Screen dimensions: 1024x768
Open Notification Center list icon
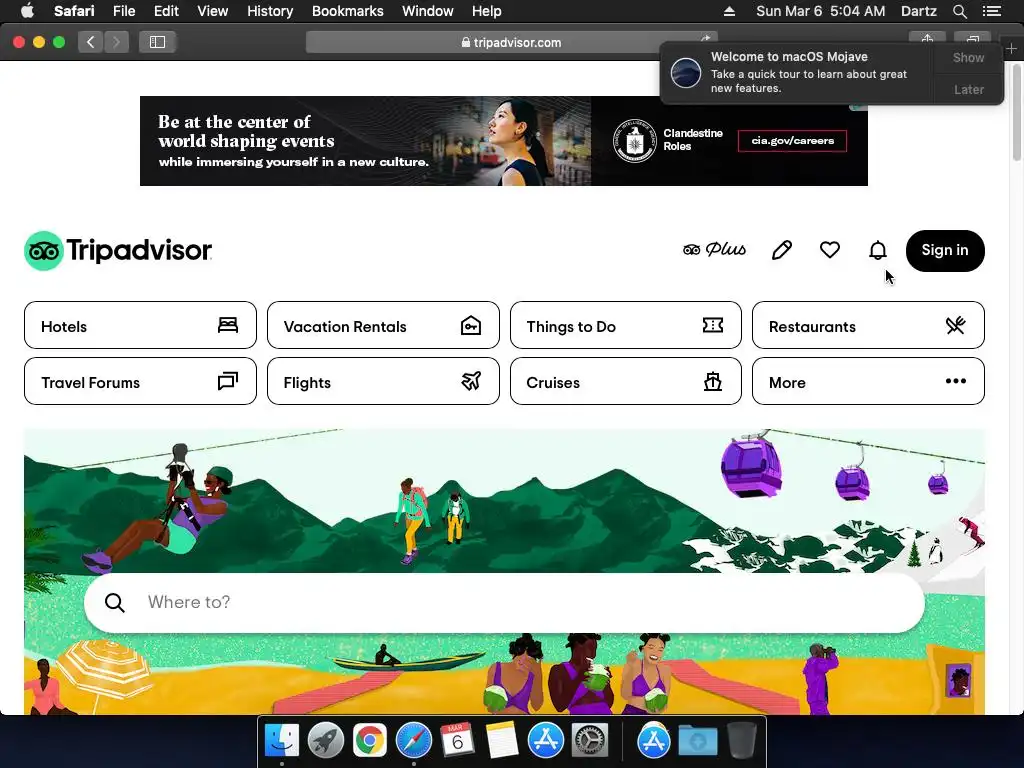click(991, 11)
